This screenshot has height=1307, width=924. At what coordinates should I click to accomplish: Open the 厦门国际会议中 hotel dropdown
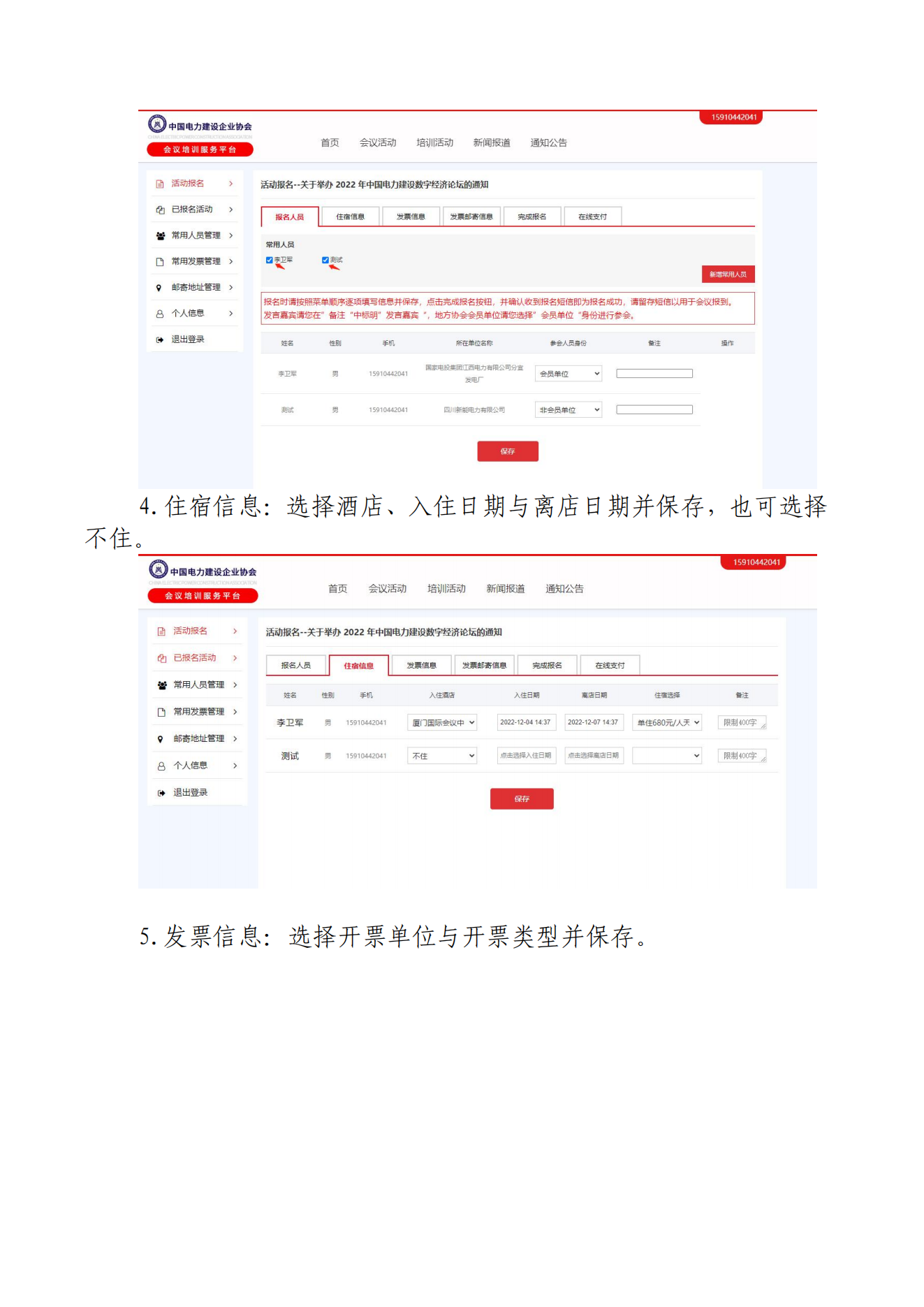[442, 722]
